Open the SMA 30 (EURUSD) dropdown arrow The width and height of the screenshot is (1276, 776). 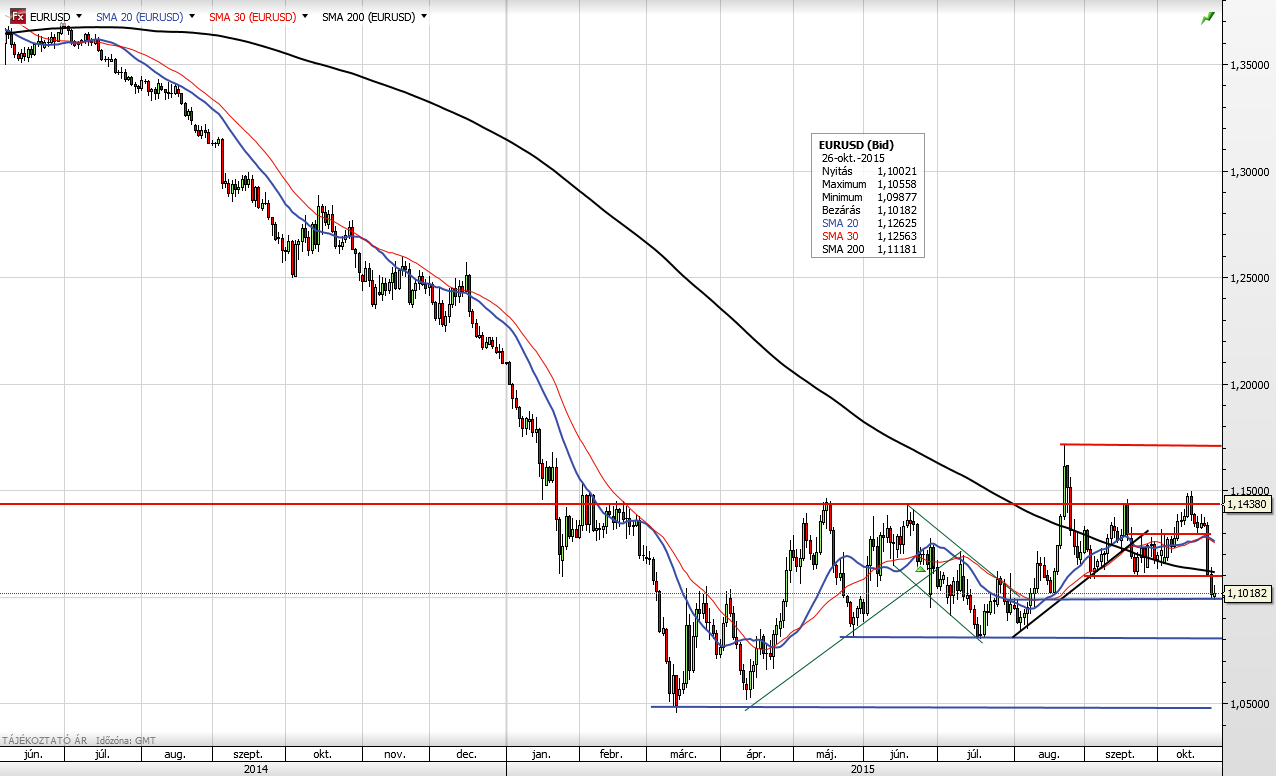(304, 16)
